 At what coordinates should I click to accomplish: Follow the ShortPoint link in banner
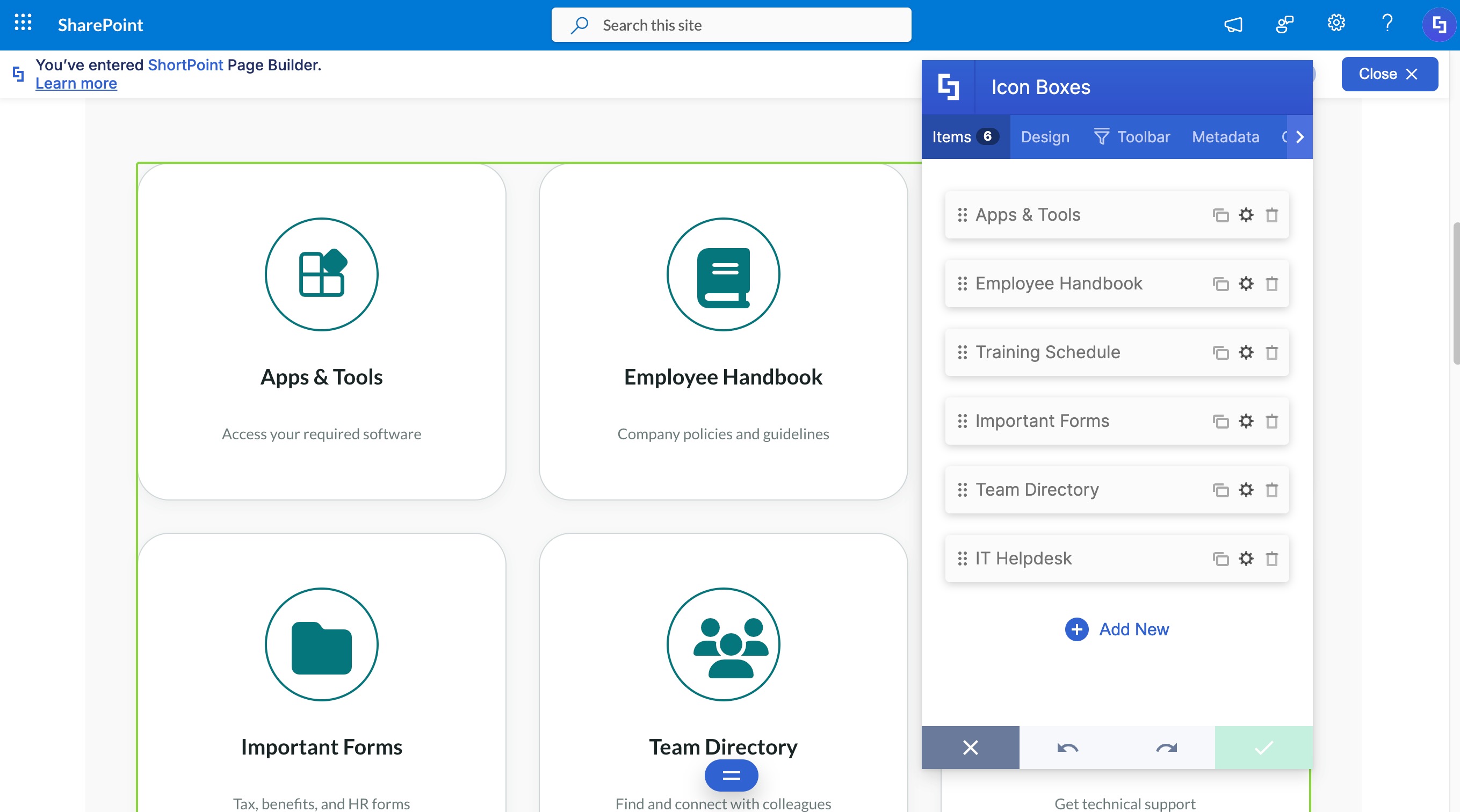click(x=185, y=65)
